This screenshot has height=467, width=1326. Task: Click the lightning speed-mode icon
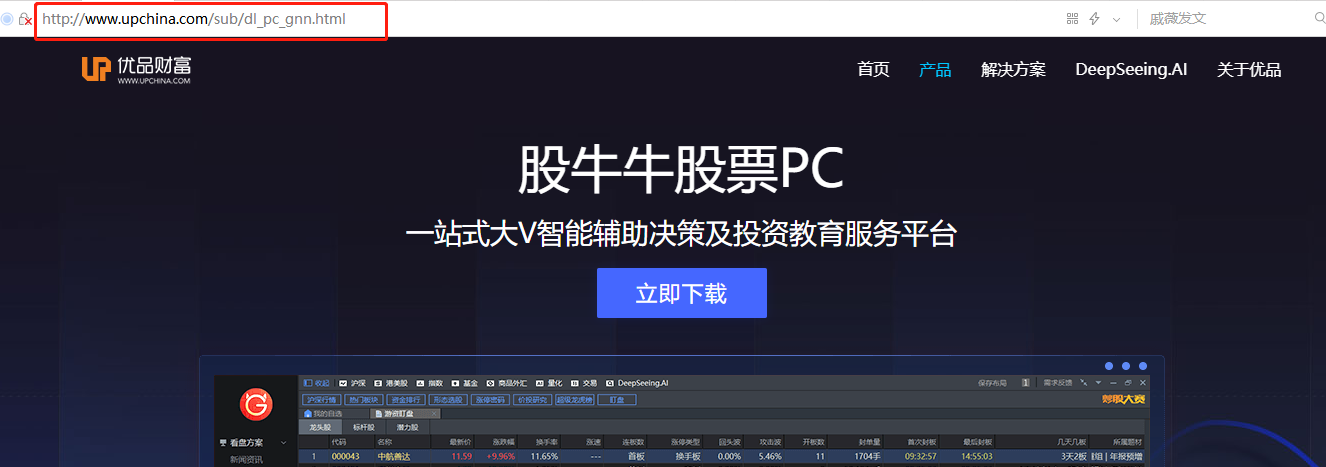point(1094,19)
